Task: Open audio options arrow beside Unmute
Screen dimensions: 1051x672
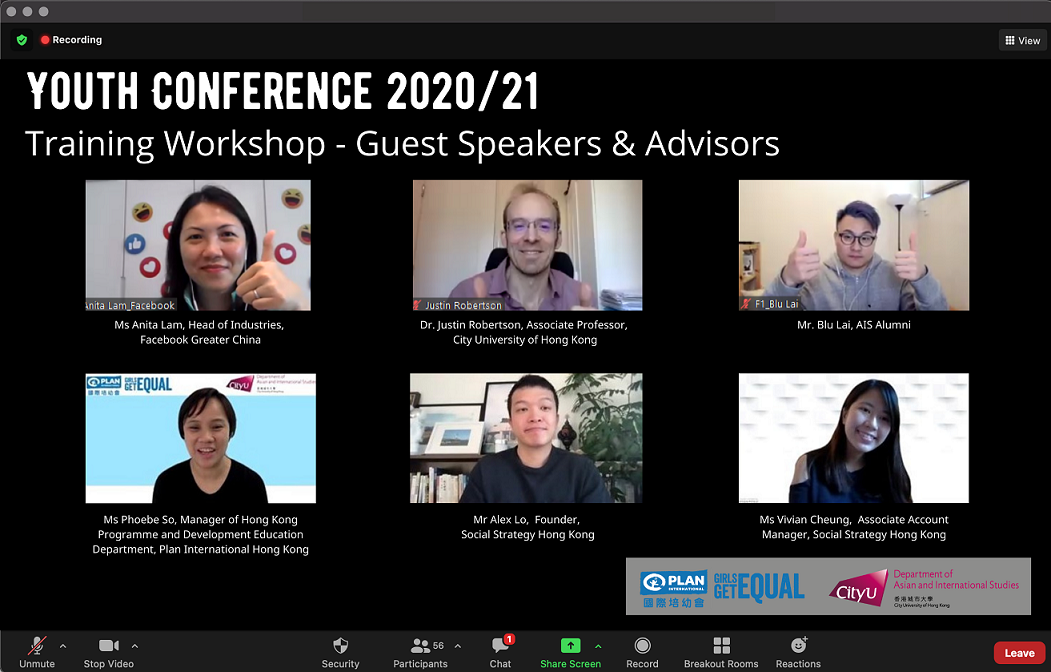Action: click(63, 647)
